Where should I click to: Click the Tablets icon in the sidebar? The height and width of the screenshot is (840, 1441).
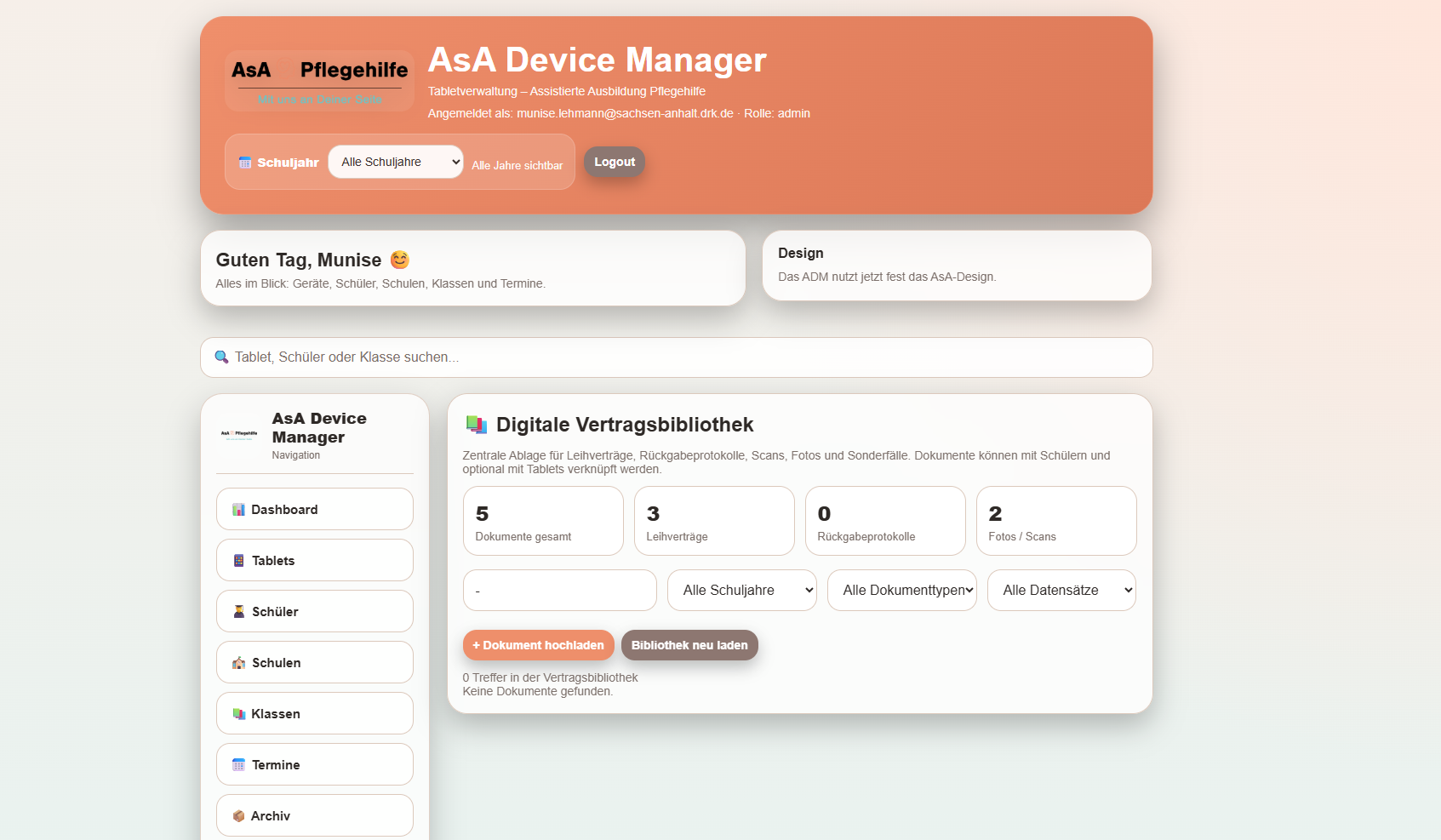239,561
